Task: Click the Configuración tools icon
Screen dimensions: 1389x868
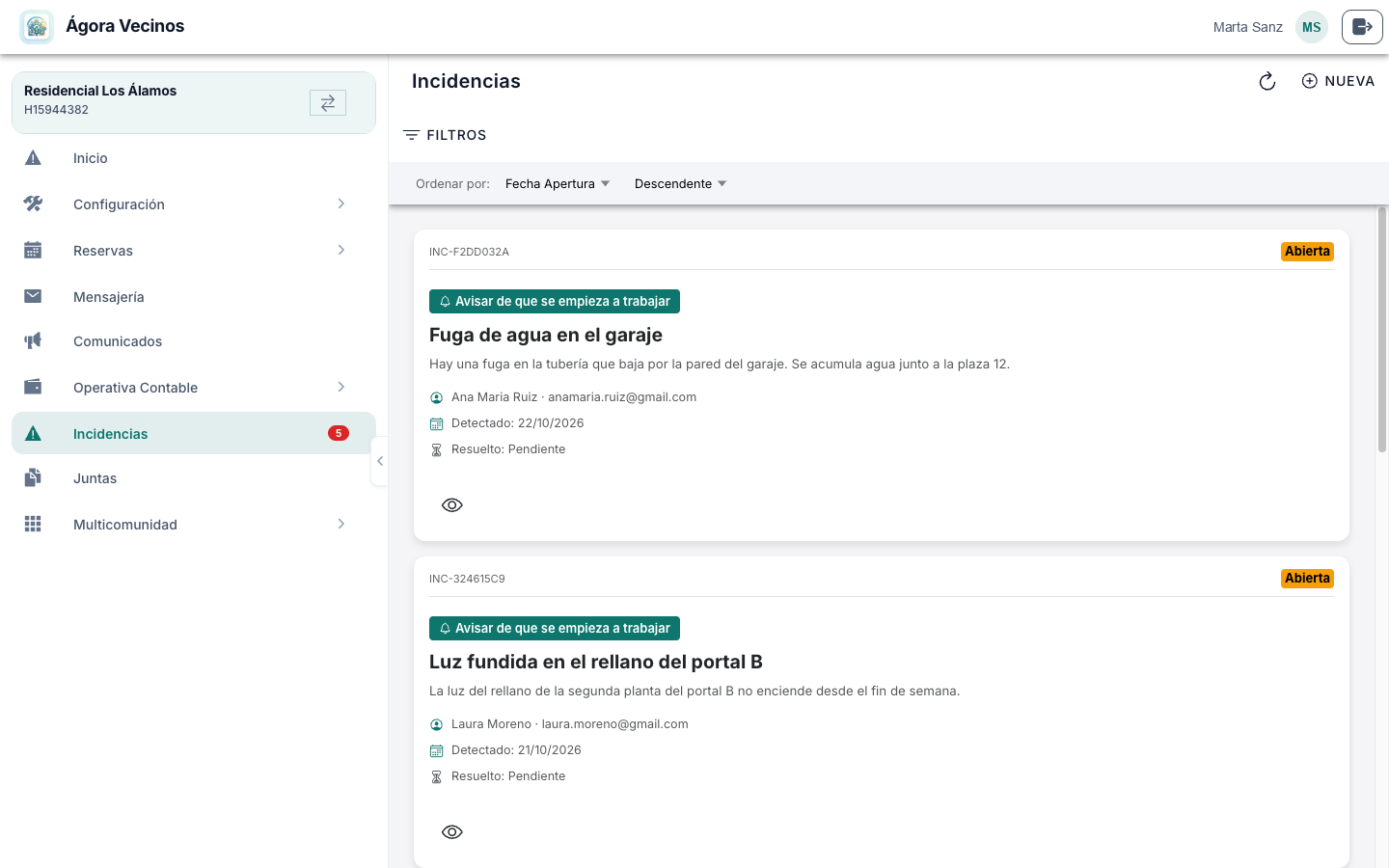Action: tap(33, 204)
